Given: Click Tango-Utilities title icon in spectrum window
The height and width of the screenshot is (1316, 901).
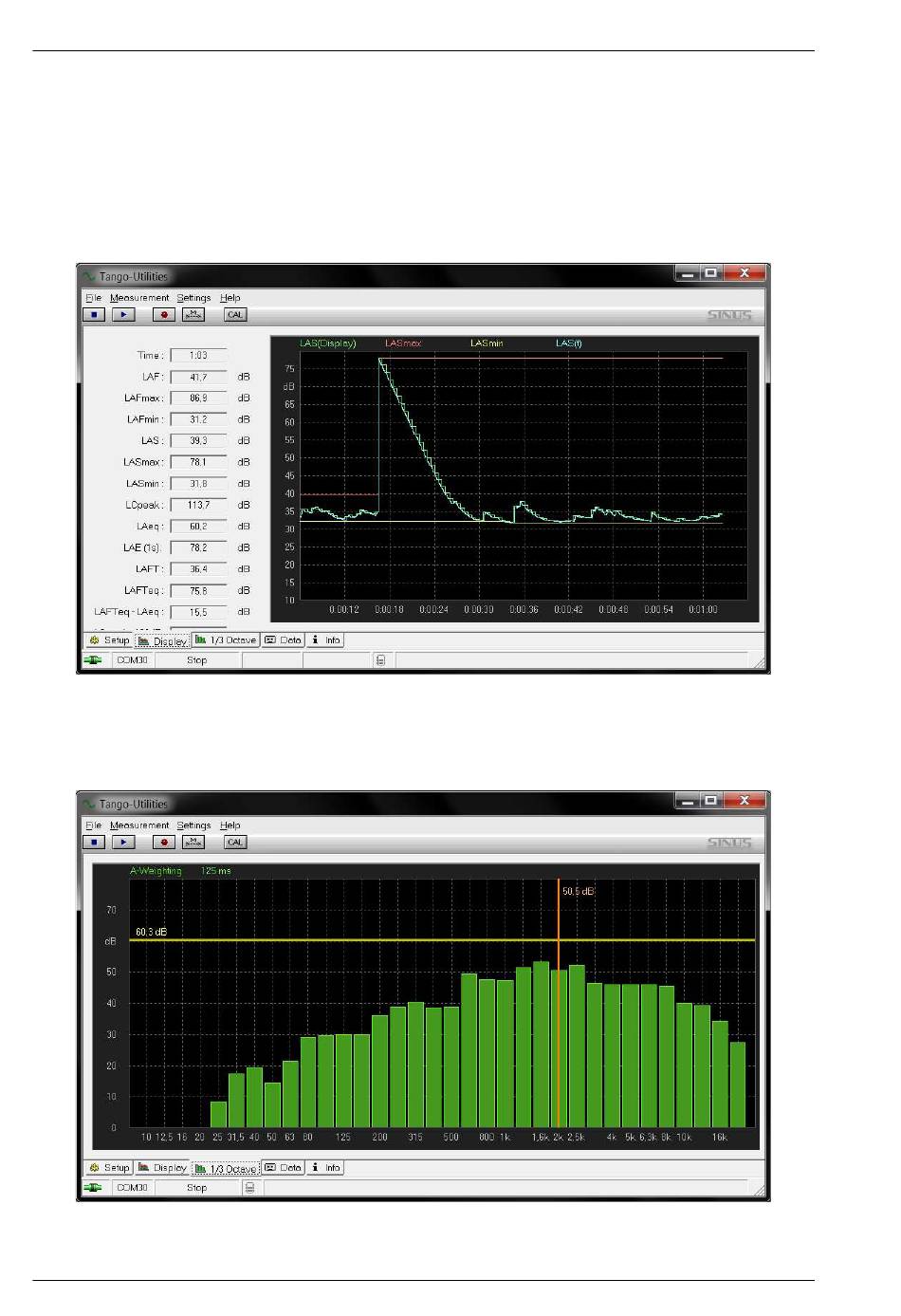Looking at the screenshot, I should click(x=89, y=805).
